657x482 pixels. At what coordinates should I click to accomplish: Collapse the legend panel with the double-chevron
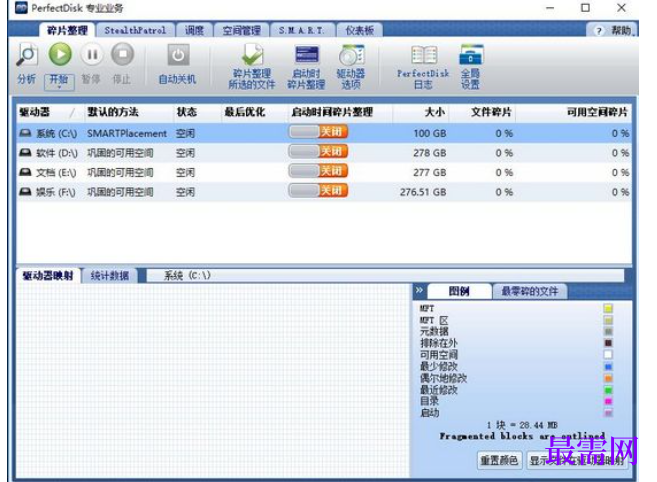pyautogui.click(x=419, y=290)
